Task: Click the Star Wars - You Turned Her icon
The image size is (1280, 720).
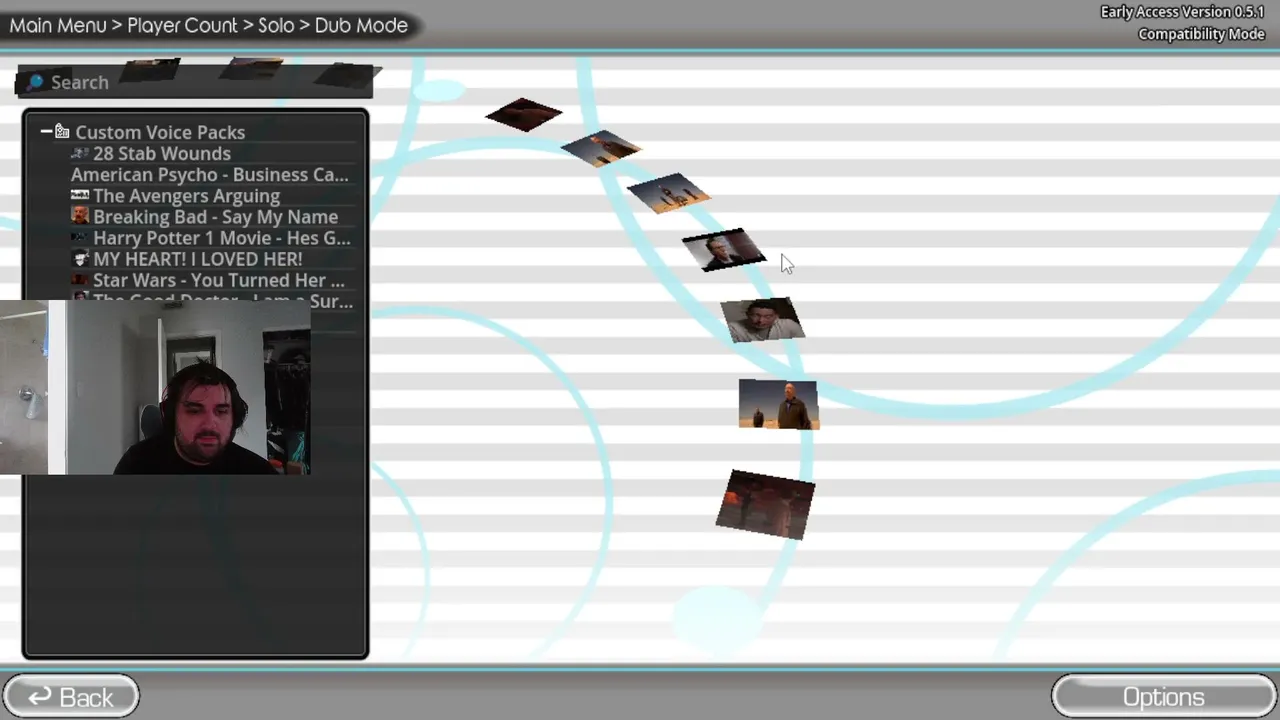Action: pos(80,280)
